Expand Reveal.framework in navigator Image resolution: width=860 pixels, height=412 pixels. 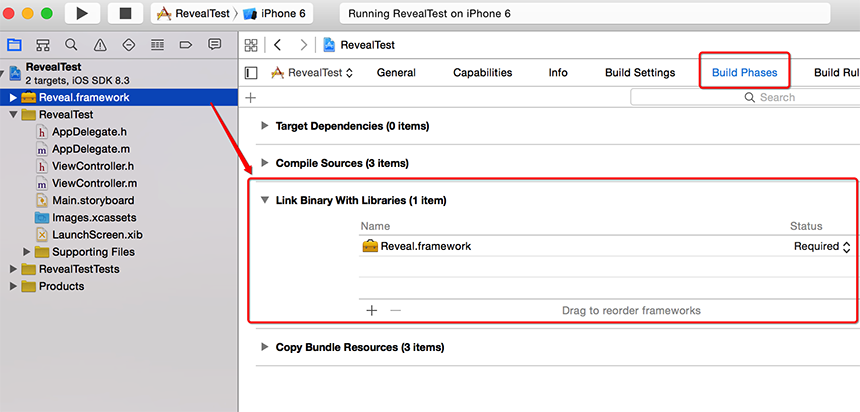(x=13, y=98)
